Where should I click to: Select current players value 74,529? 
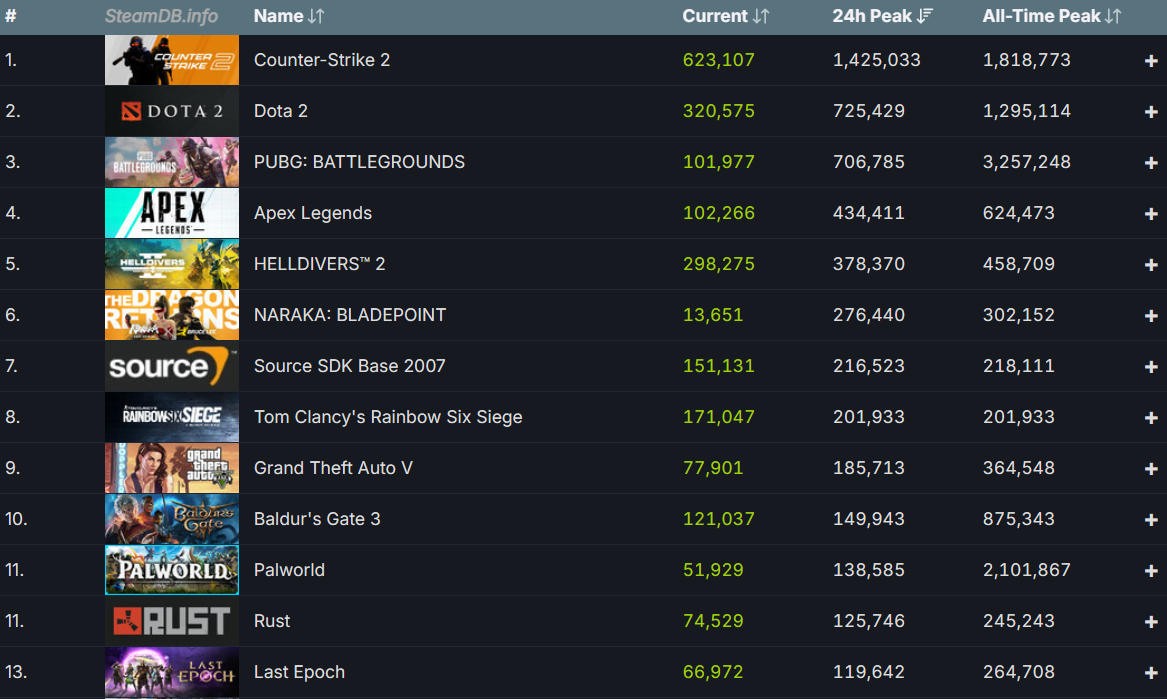click(x=713, y=621)
